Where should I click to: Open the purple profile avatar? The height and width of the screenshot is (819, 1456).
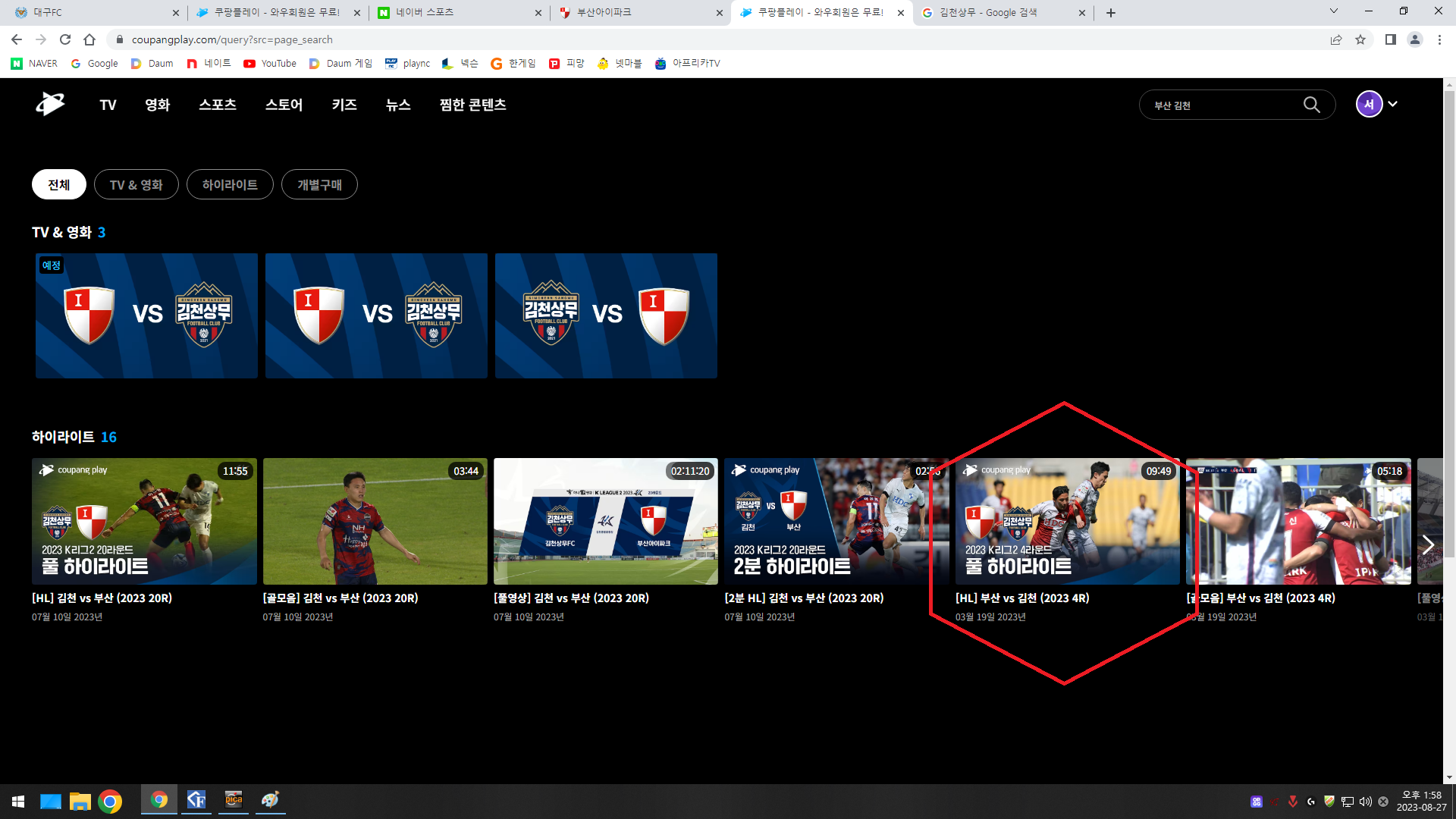tap(1369, 104)
